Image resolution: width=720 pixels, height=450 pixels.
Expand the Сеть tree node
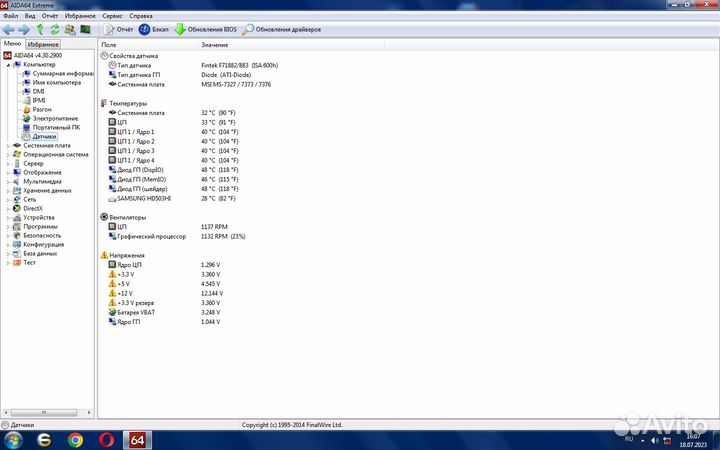point(8,200)
